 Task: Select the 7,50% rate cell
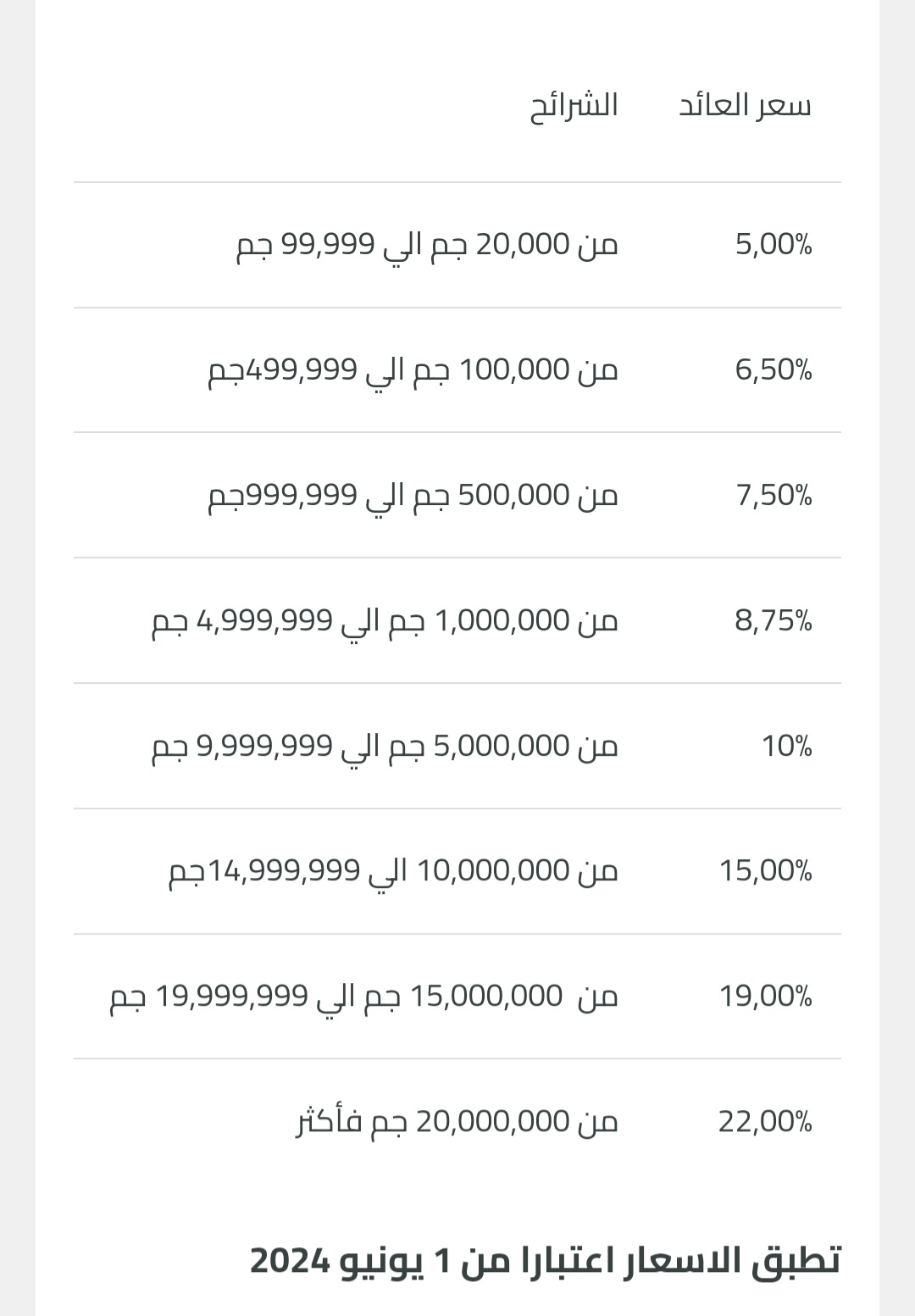click(x=774, y=496)
